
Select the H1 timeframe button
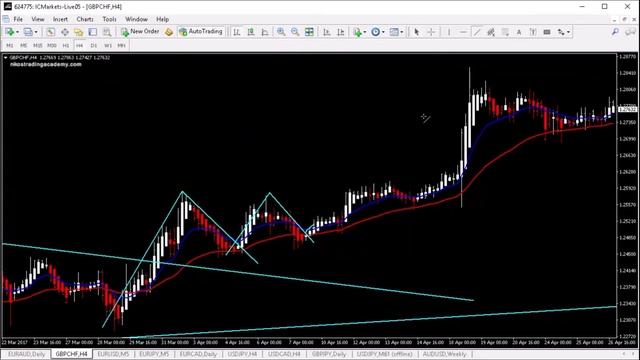66,45
